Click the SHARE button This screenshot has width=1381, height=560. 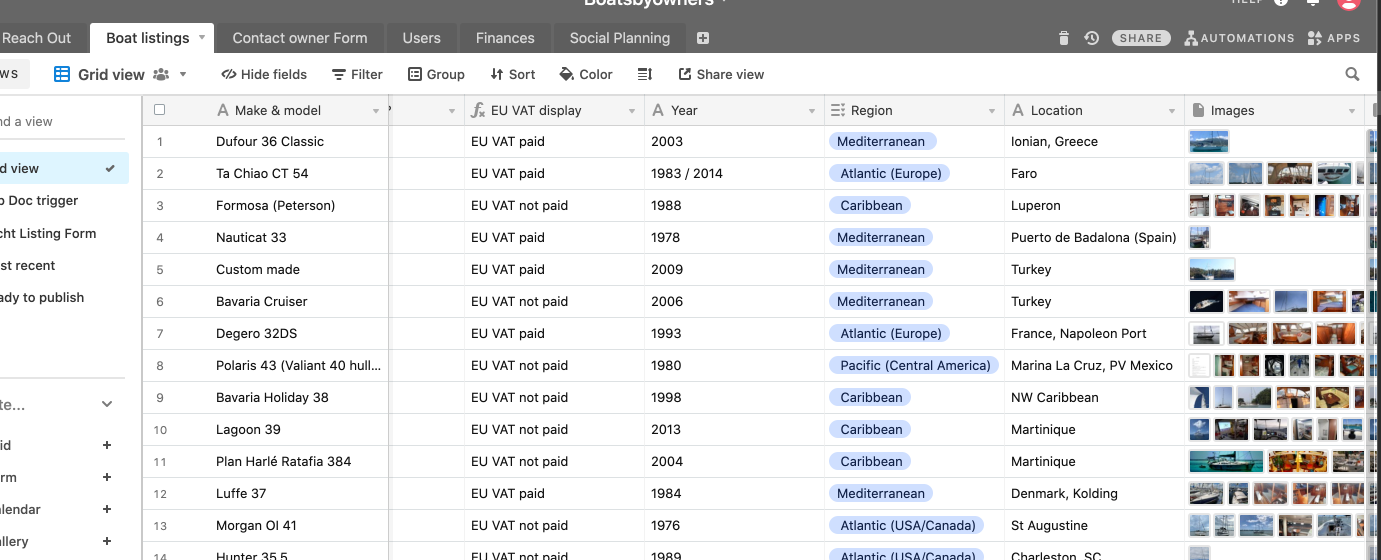(1141, 38)
